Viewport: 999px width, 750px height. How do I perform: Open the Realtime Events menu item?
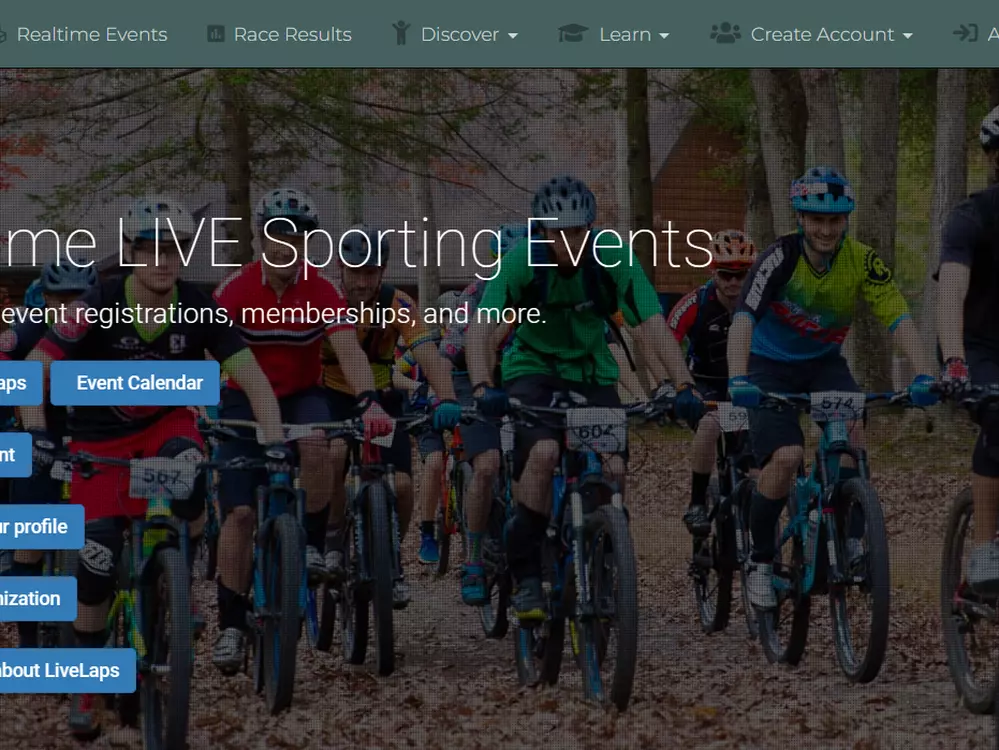coord(92,34)
